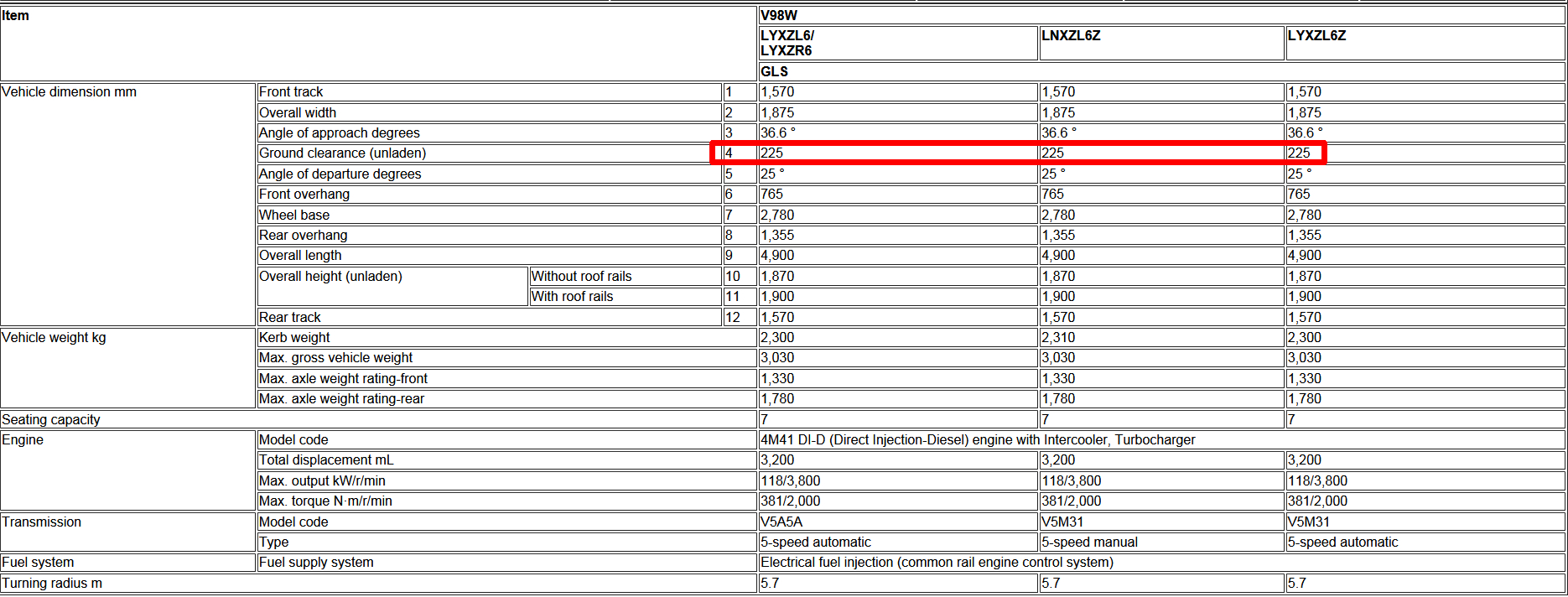The height and width of the screenshot is (597, 1568).
Task: Select row number 12 index cell
Action: [733, 318]
